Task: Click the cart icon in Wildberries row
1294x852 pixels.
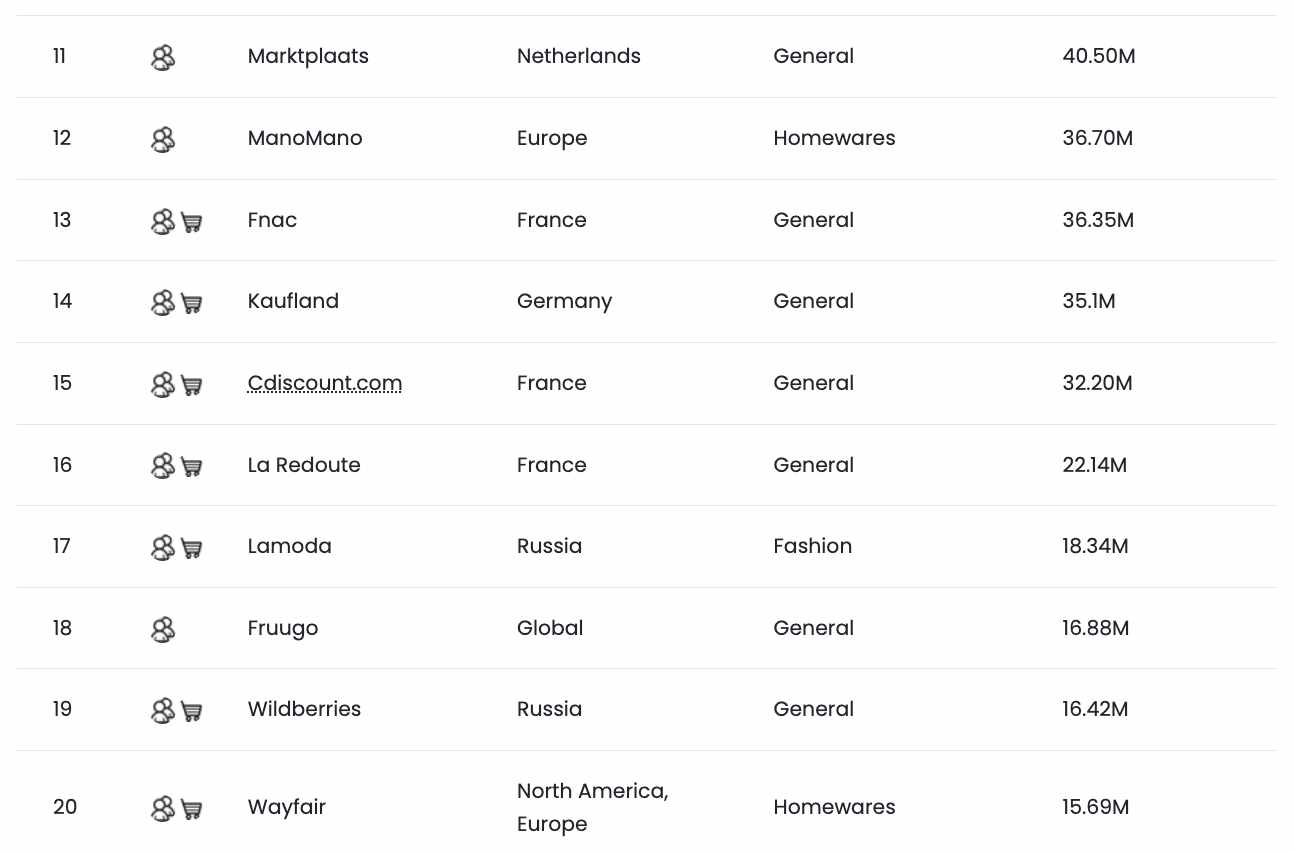Action: coord(192,711)
